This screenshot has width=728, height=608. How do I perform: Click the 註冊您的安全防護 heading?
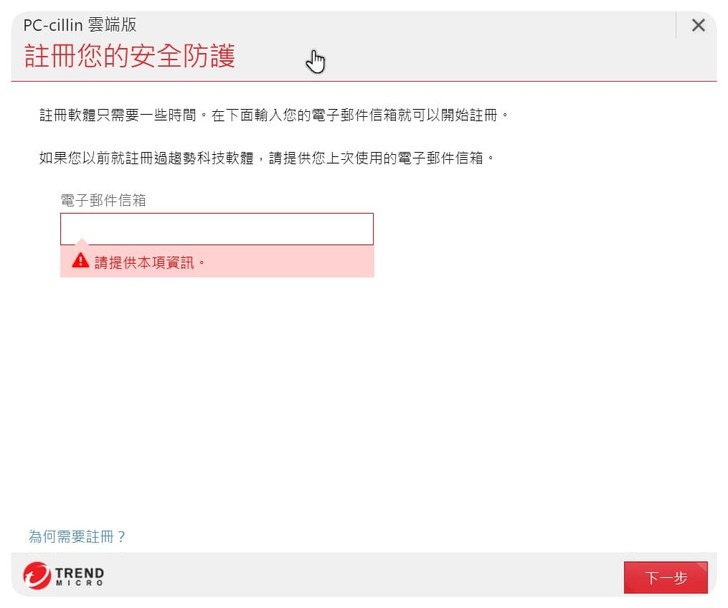[x=129, y=56]
